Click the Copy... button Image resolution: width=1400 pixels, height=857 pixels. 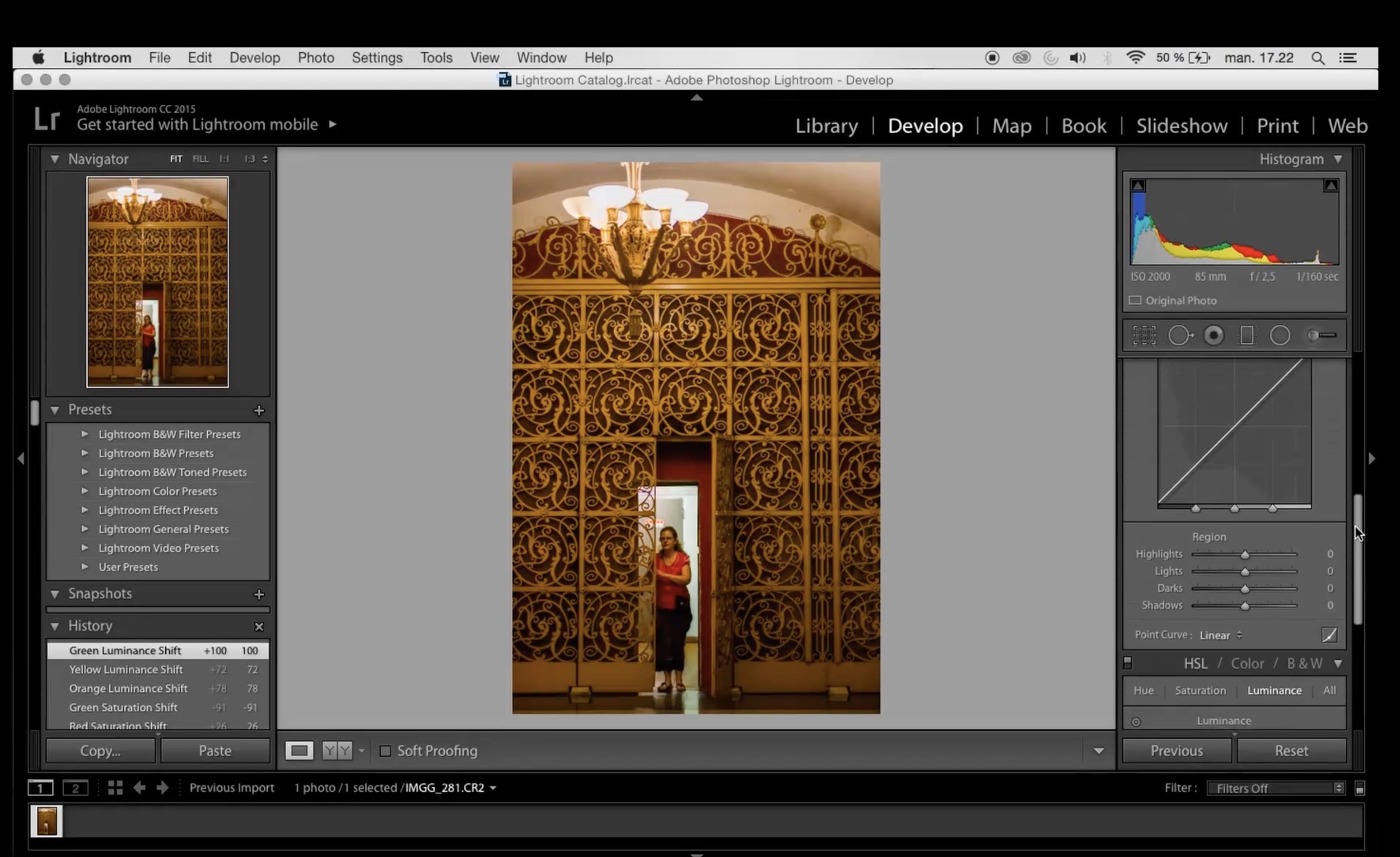pyautogui.click(x=100, y=751)
